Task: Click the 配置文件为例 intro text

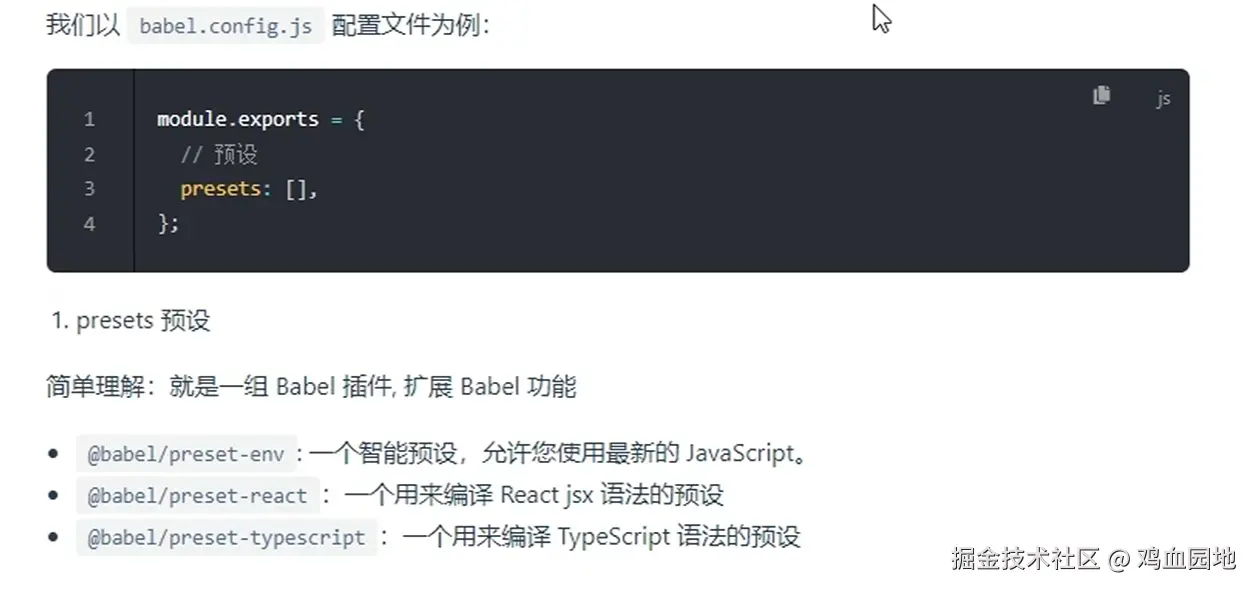Action: pos(410,26)
